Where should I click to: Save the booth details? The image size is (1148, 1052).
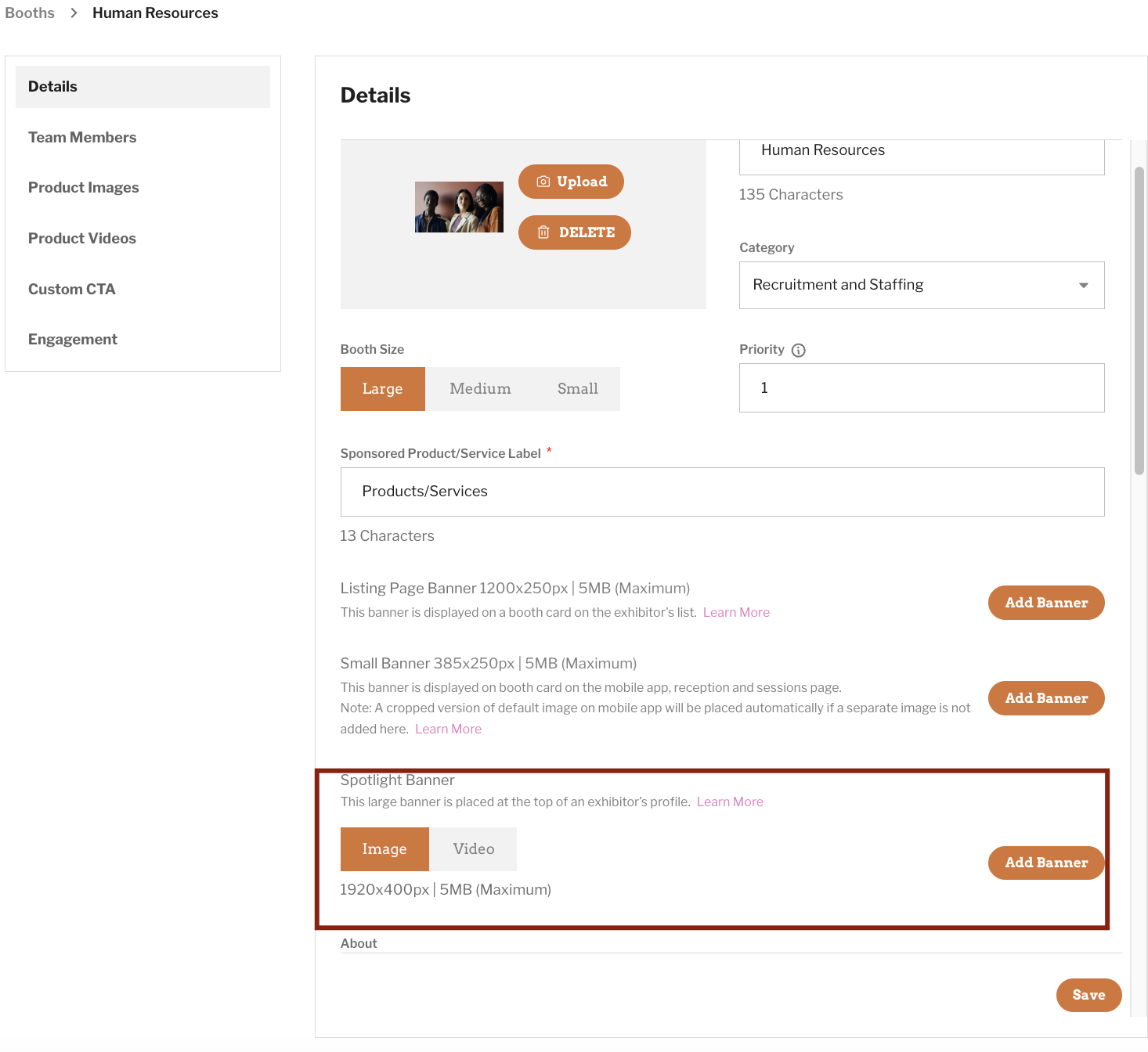tap(1088, 995)
